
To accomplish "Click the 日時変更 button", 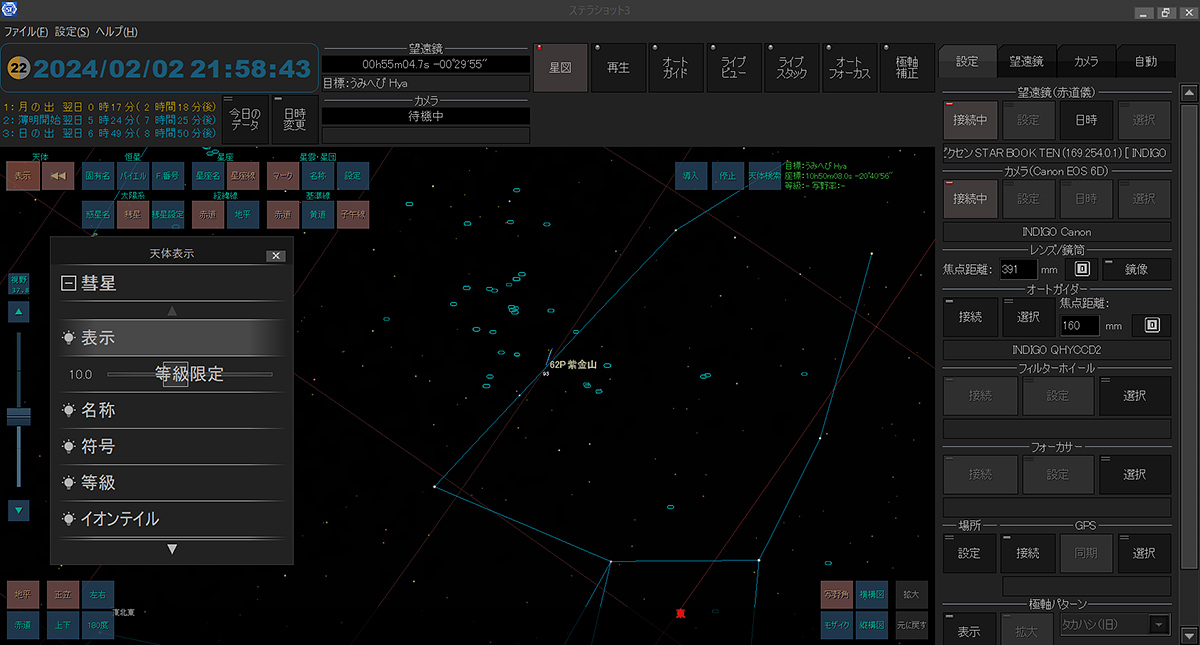I will [x=294, y=120].
